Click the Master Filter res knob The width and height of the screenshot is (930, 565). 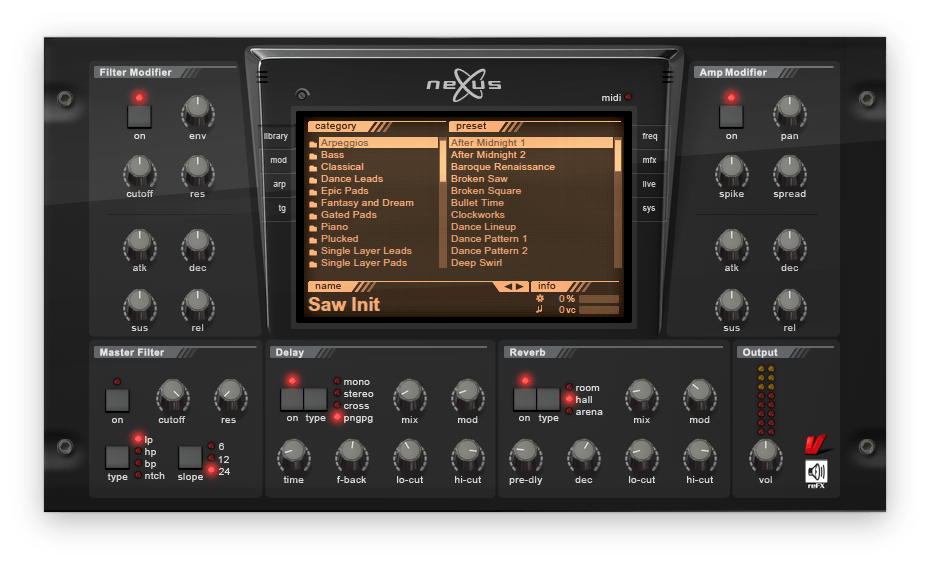click(230, 395)
